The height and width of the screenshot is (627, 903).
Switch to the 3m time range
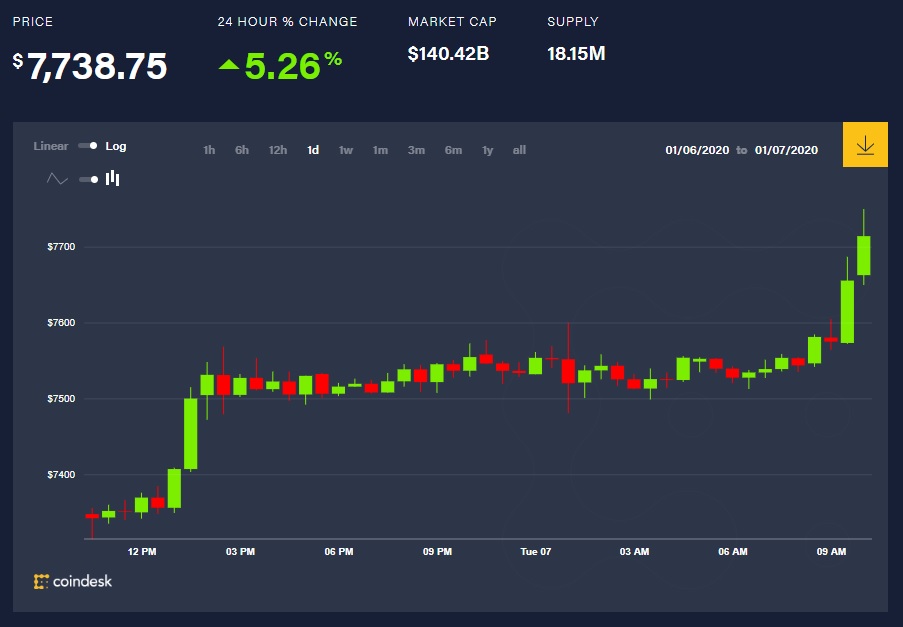[x=416, y=150]
